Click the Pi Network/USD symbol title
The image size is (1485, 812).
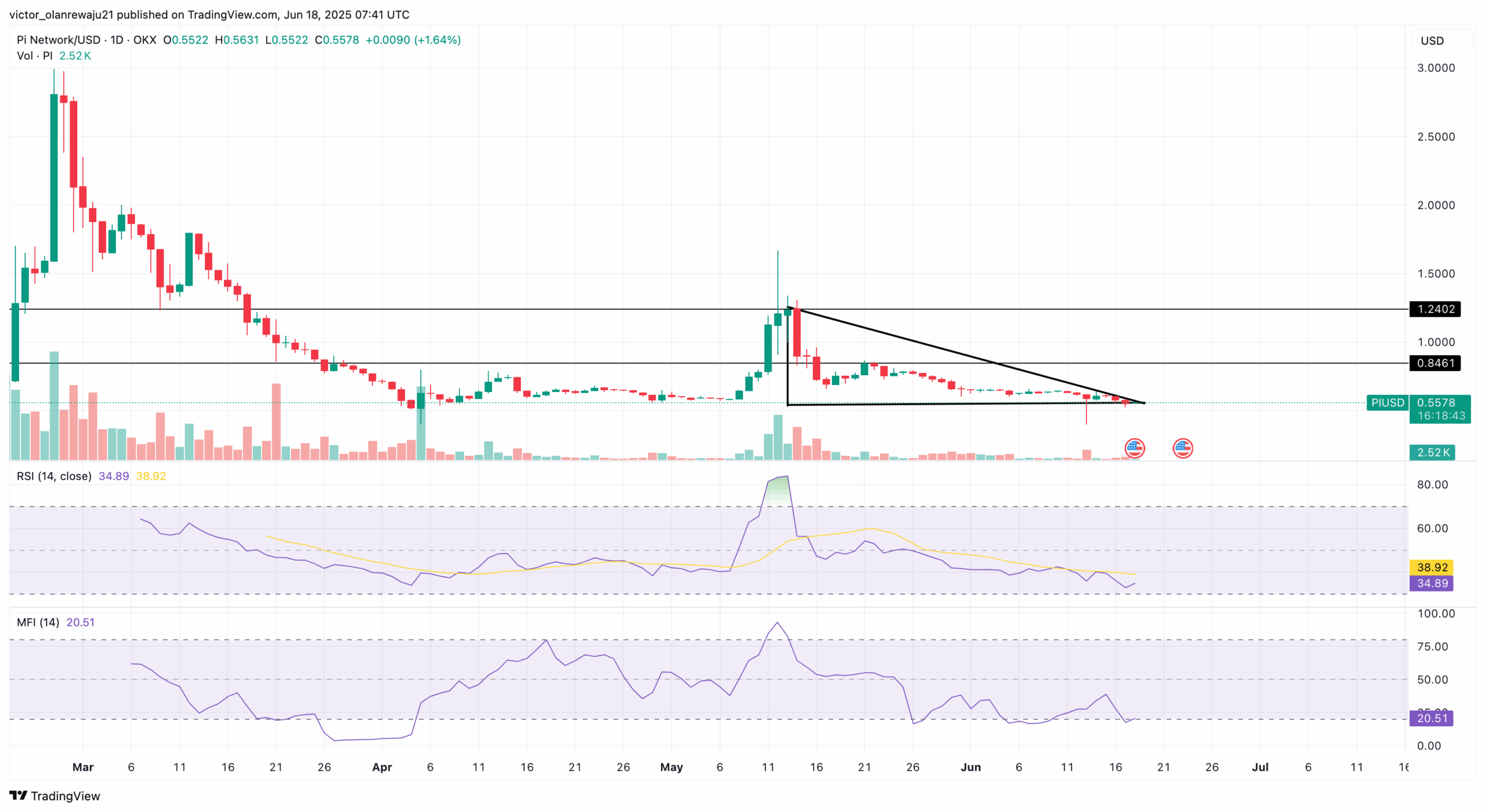click(59, 40)
